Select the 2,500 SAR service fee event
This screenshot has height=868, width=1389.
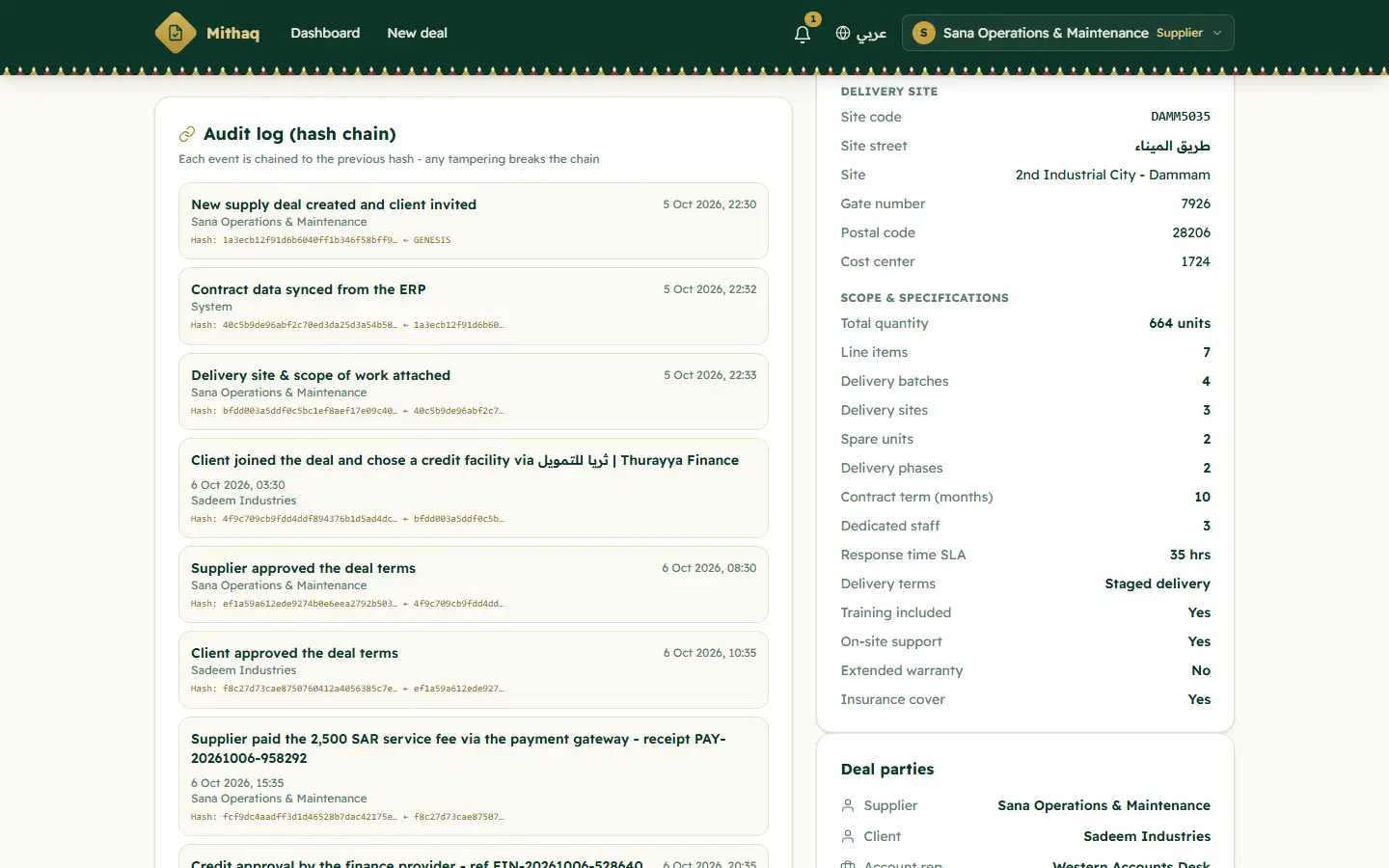(x=474, y=776)
